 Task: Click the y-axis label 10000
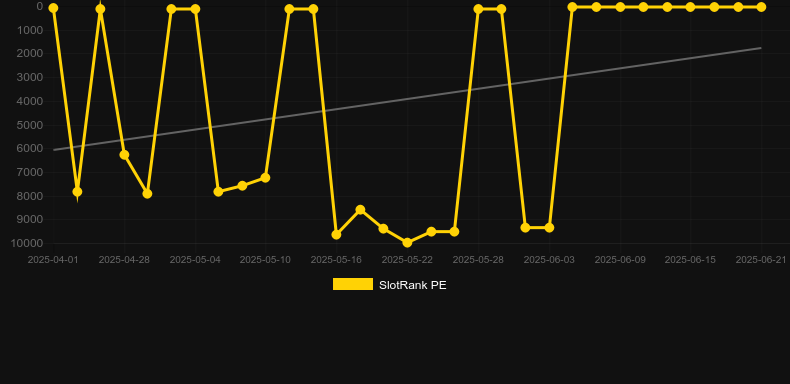(27, 243)
